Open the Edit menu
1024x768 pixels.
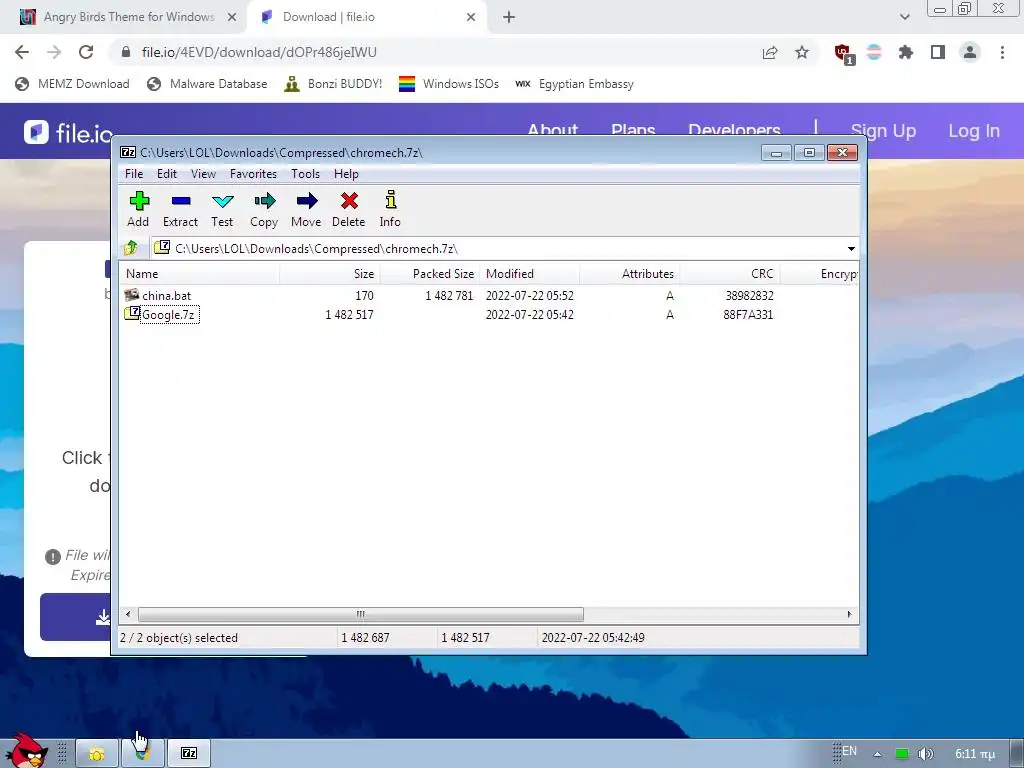[x=167, y=174]
